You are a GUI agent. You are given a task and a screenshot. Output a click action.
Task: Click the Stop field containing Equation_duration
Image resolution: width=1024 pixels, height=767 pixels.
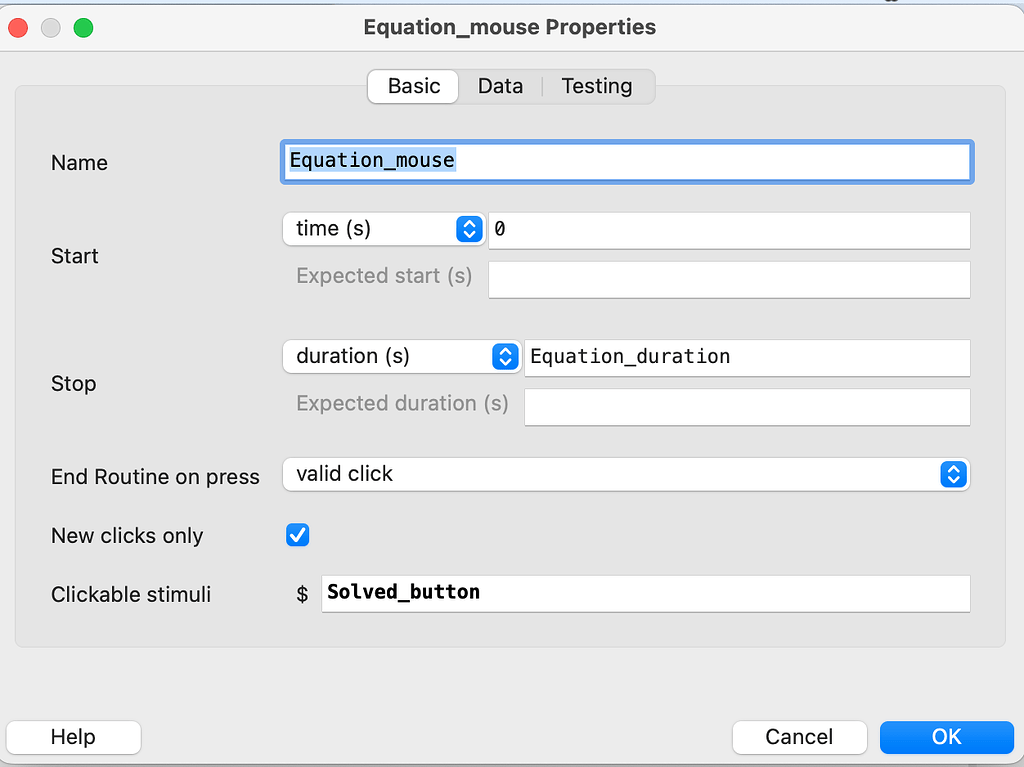coord(747,358)
